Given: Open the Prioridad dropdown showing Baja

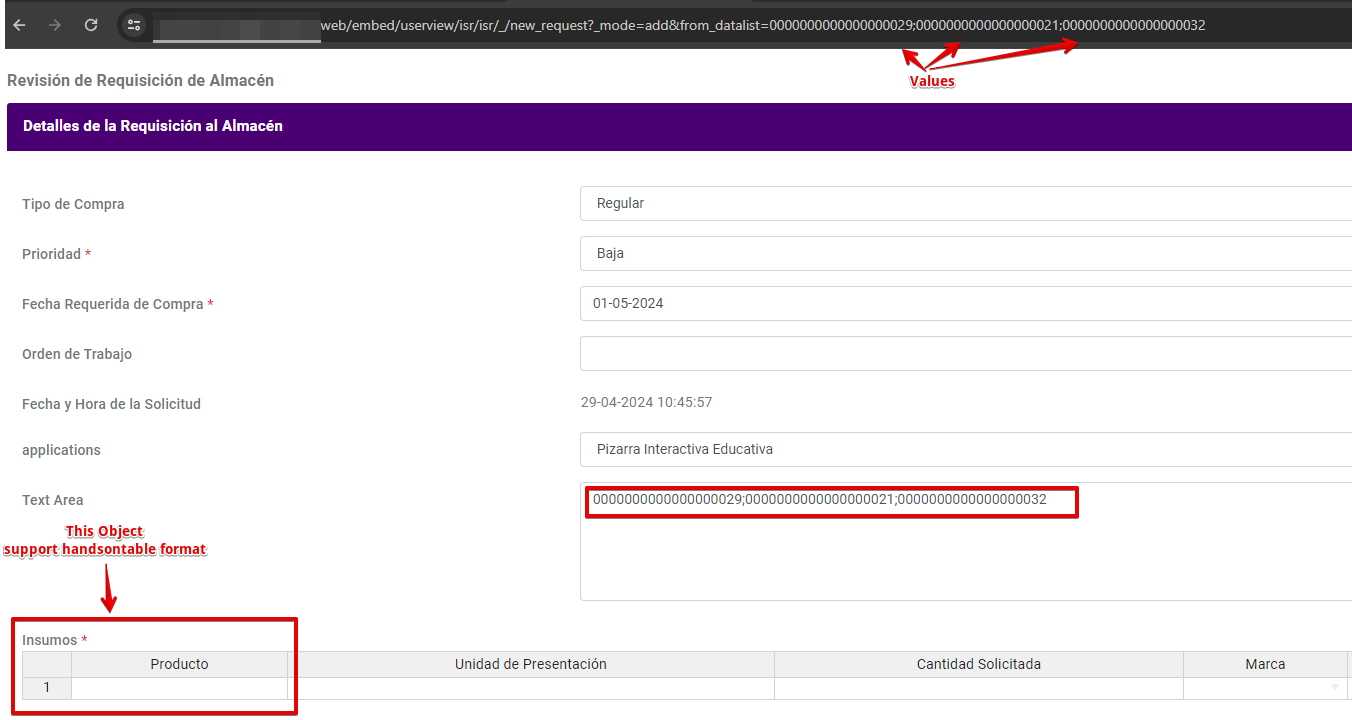Looking at the screenshot, I should pyautogui.click(x=966, y=253).
